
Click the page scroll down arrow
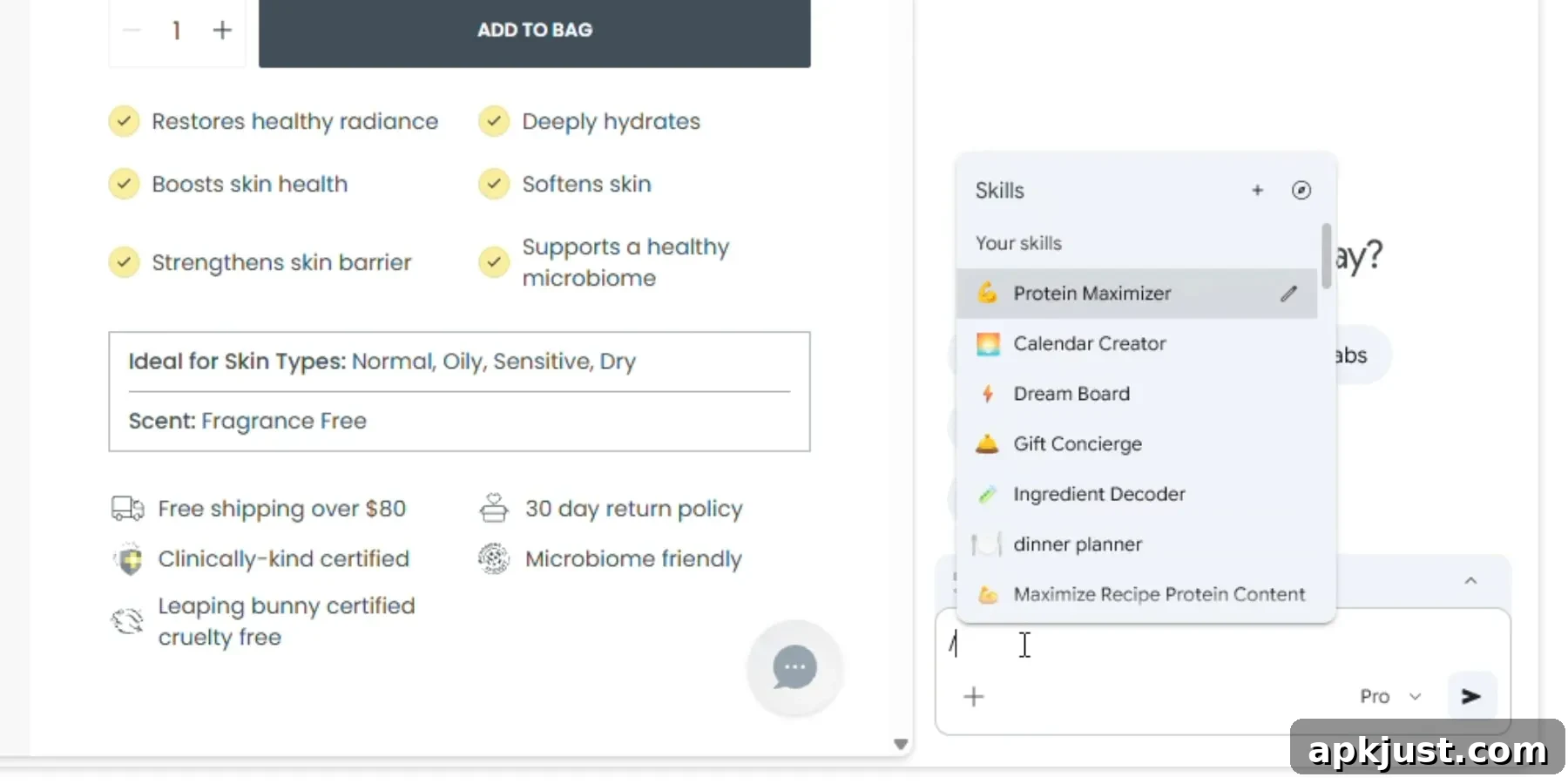(x=901, y=744)
